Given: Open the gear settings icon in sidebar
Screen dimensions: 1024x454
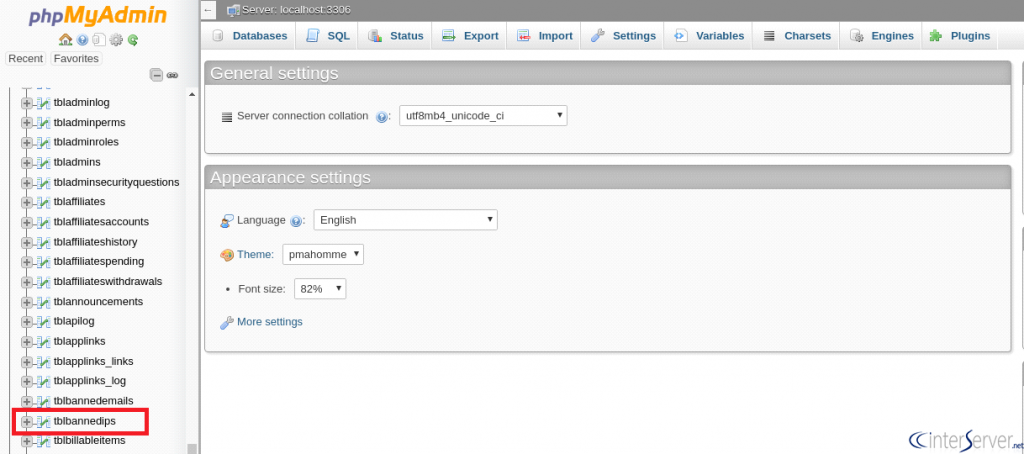Looking at the screenshot, I should coord(116,40).
